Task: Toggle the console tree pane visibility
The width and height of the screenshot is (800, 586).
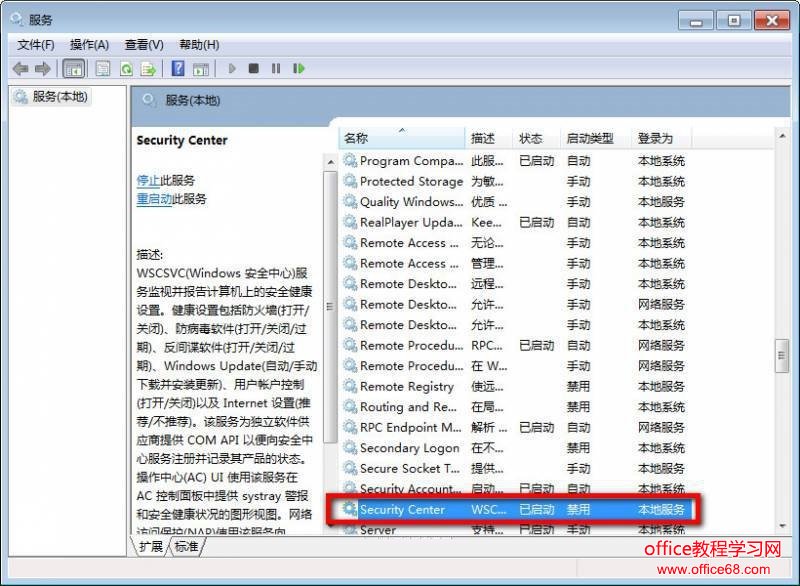Action: tap(74, 68)
